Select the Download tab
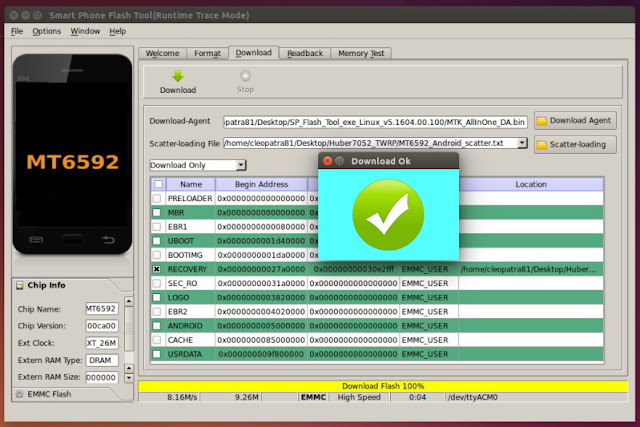Image resolution: width=640 pixels, height=427 pixels. pyautogui.click(x=253, y=53)
